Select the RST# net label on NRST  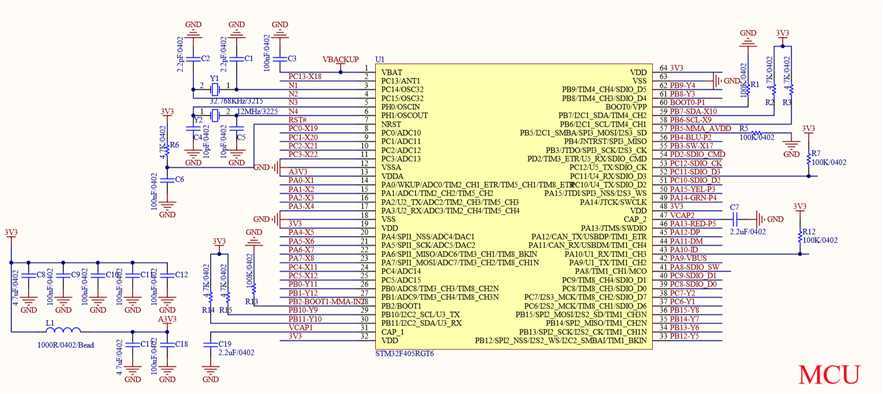(x=297, y=120)
